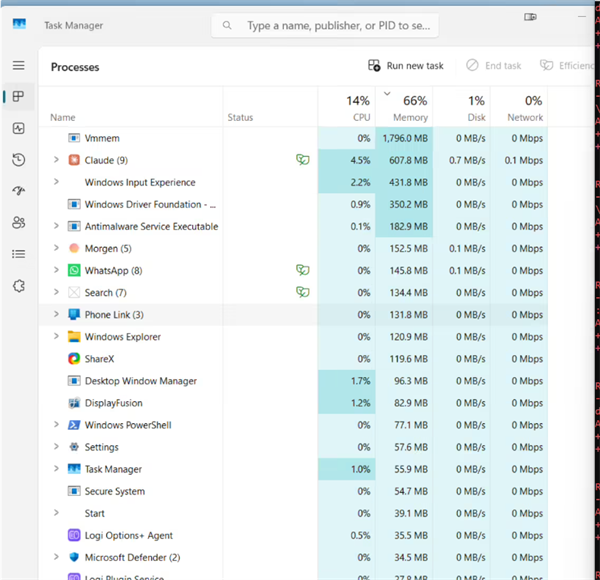Click the ShareX app icon

74,359
